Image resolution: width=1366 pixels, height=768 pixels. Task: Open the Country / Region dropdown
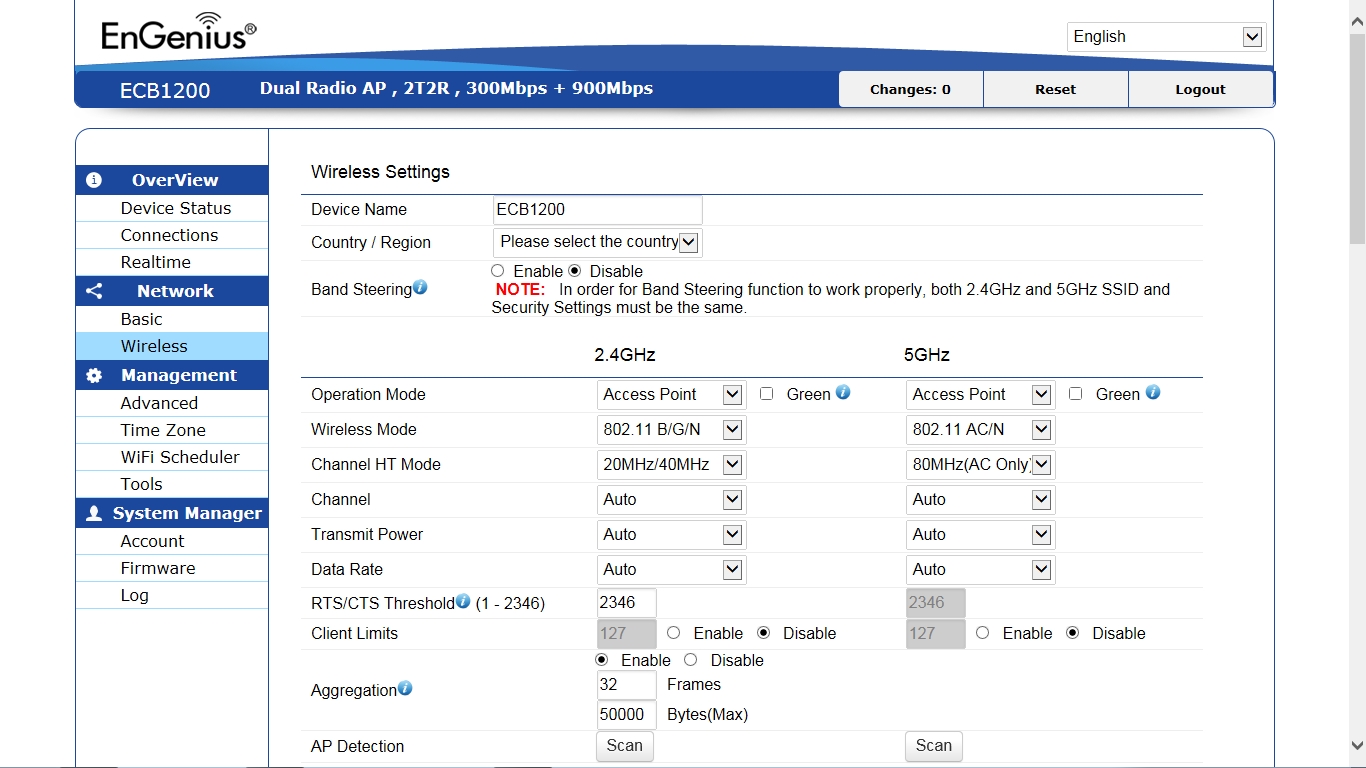597,242
